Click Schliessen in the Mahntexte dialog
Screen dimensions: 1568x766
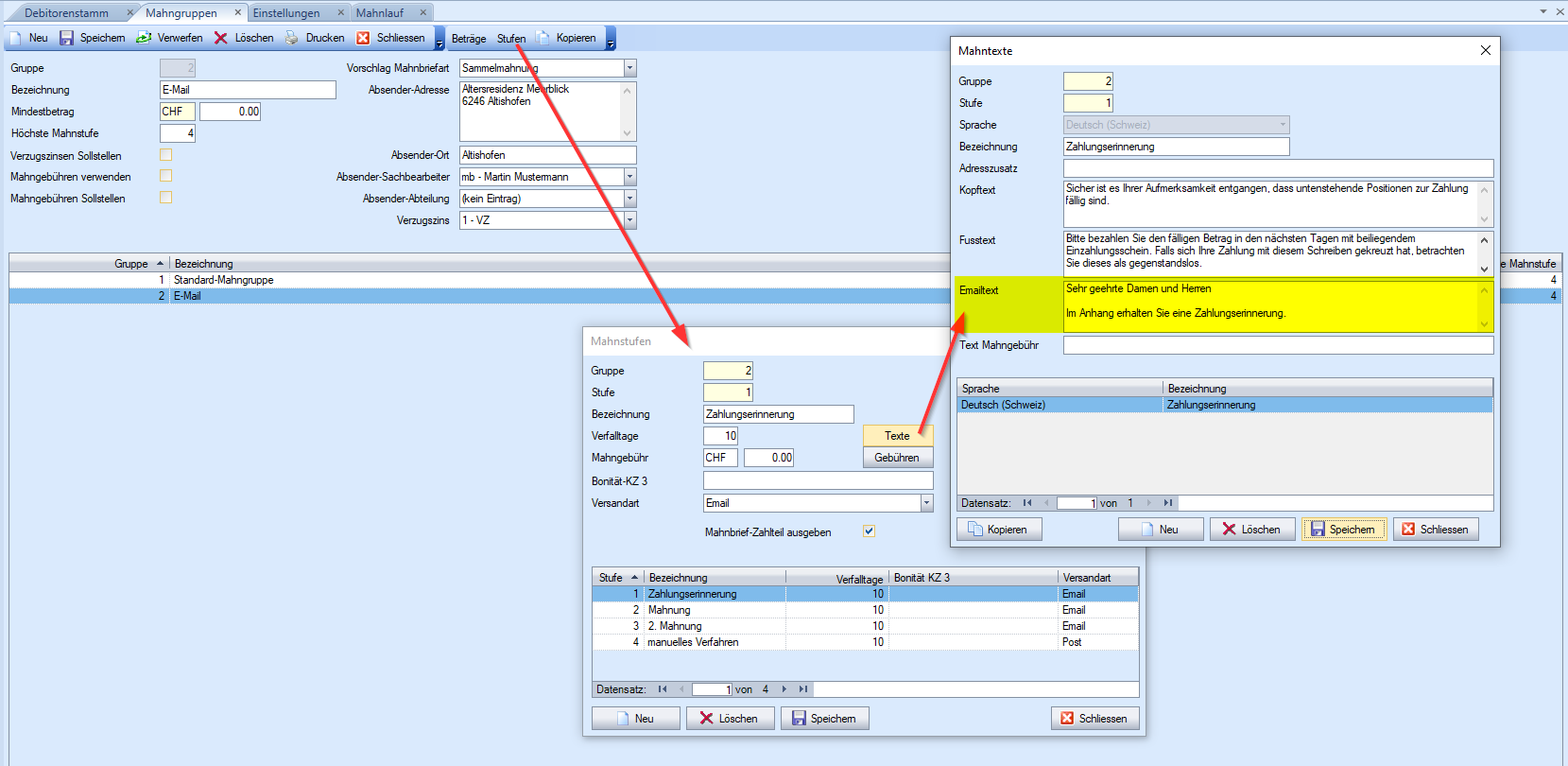coord(1436,530)
